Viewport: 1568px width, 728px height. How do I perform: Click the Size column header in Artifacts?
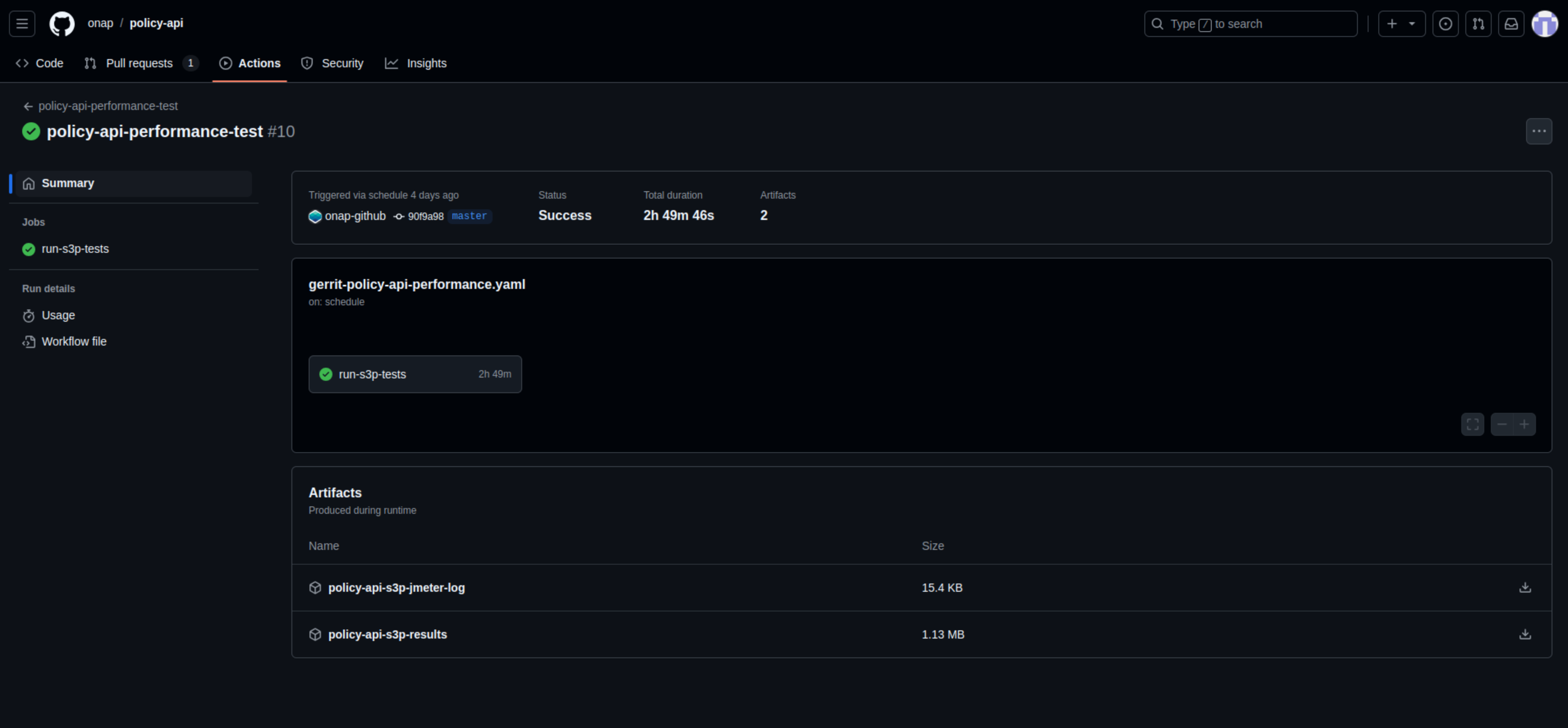click(x=933, y=546)
